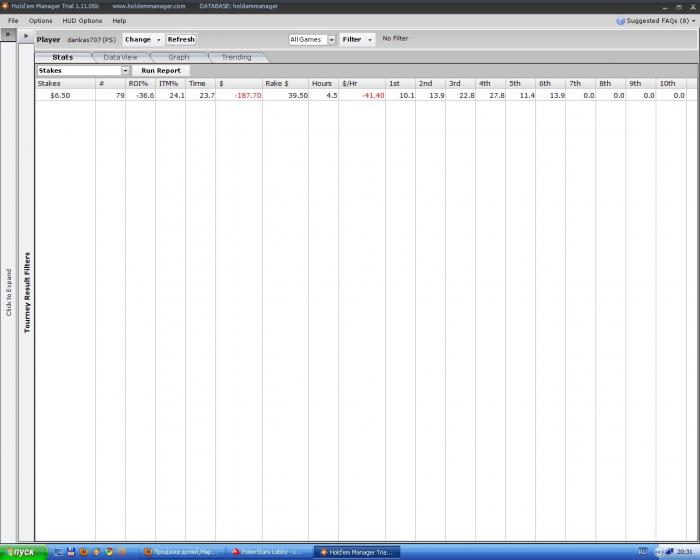Switch to the Graph tab

click(x=179, y=57)
